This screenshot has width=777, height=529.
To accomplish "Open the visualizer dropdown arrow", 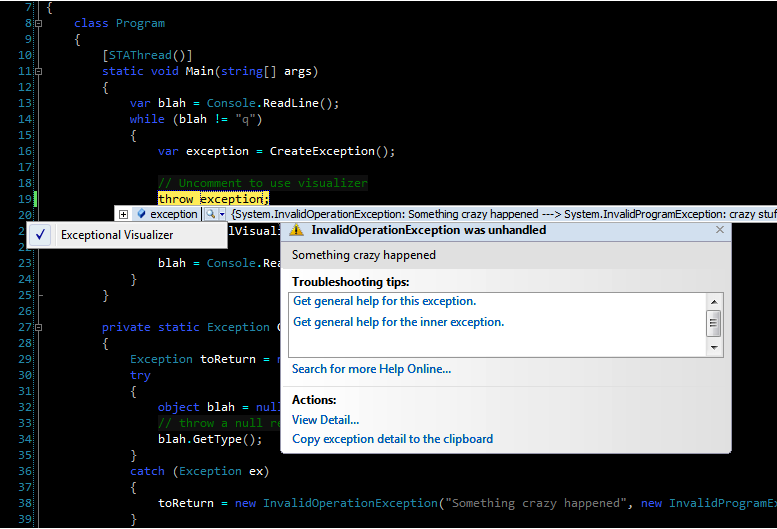I will pos(222,214).
